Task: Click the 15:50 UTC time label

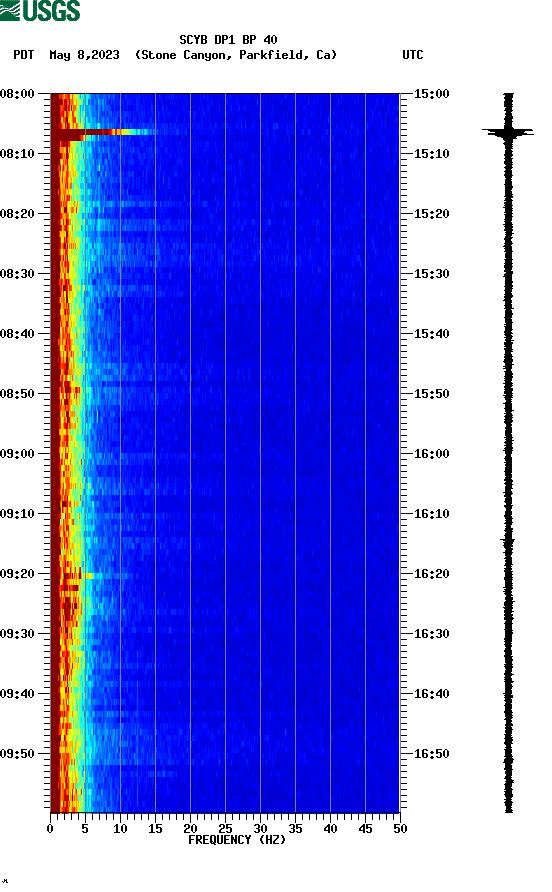Action: tap(431, 394)
